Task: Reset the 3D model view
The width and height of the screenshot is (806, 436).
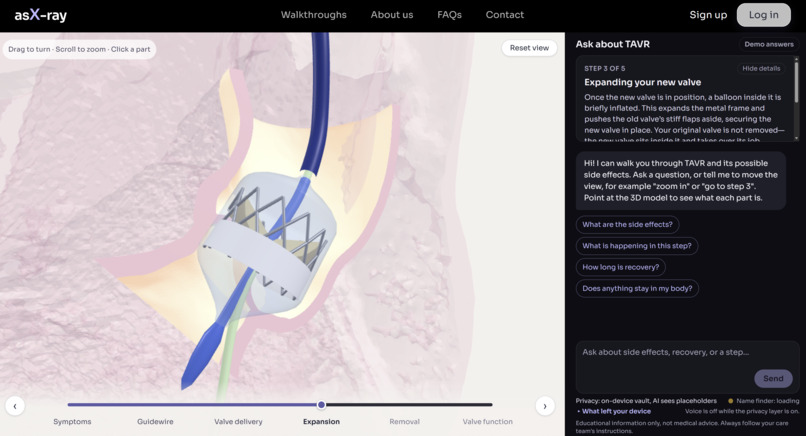Action: 529,48
